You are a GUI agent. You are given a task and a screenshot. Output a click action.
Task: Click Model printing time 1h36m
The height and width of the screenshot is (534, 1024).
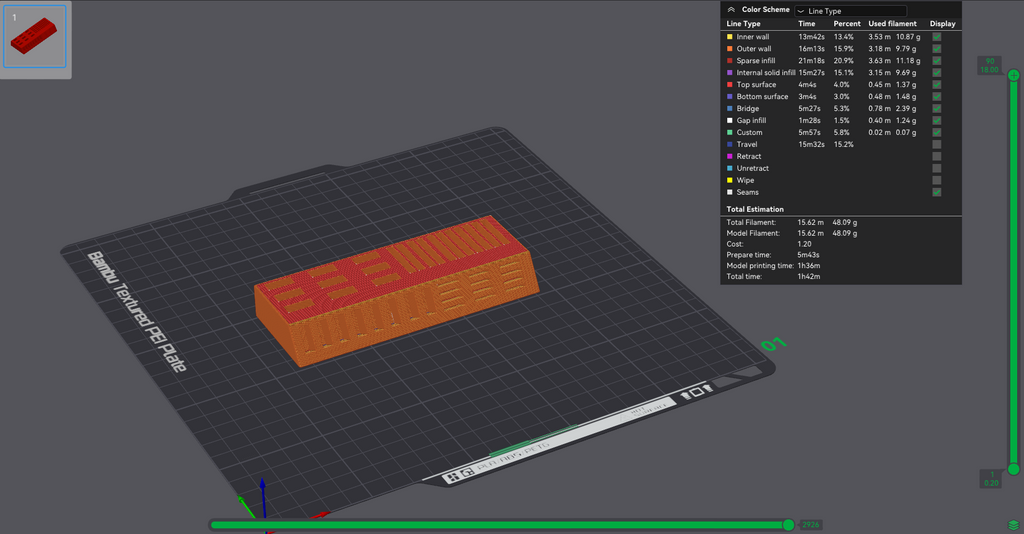(808, 266)
